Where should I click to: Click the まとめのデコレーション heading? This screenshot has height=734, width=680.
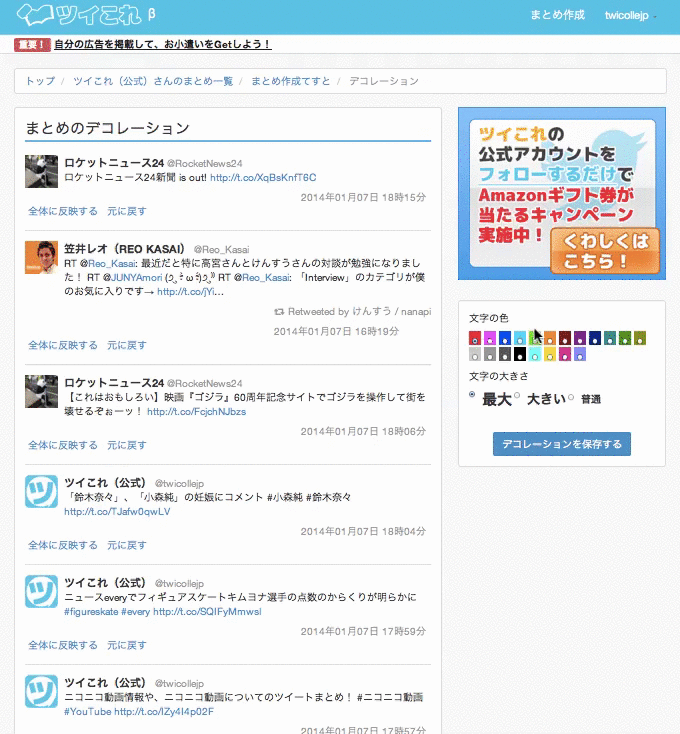pos(108,128)
